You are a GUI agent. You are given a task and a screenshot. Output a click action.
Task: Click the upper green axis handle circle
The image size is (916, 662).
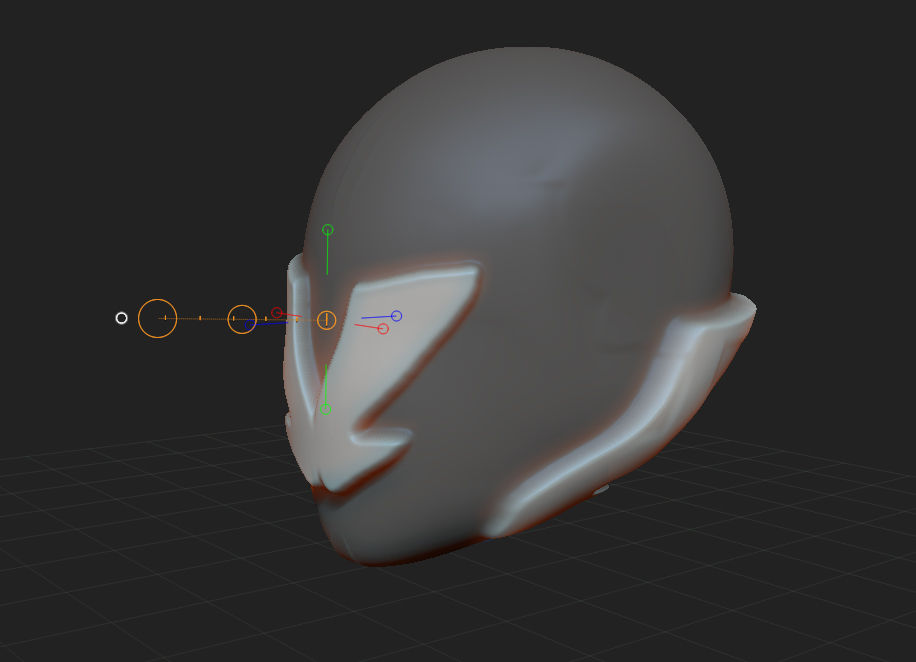coord(328,230)
